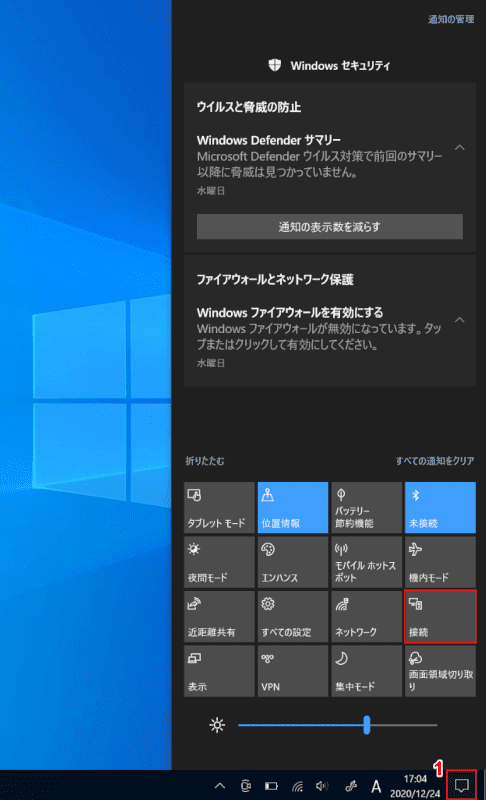This screenshot has width=486, height=800.
Task: Open the clock 17:04 in taskbar
Action: [415, 786]
